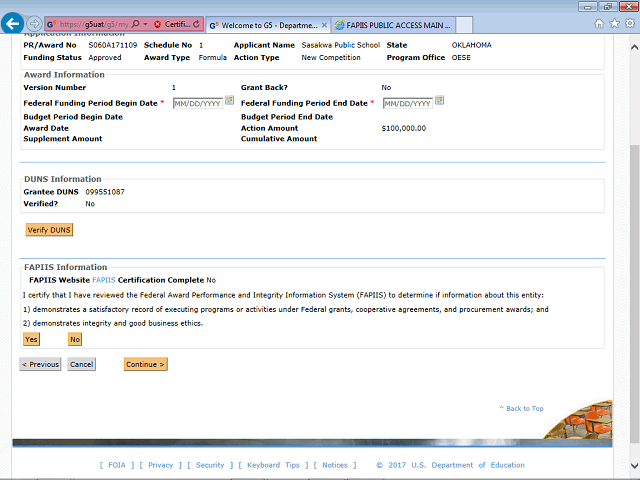Open the FAPIIS website link
The image size is (640, 480).
pos(104,280)
